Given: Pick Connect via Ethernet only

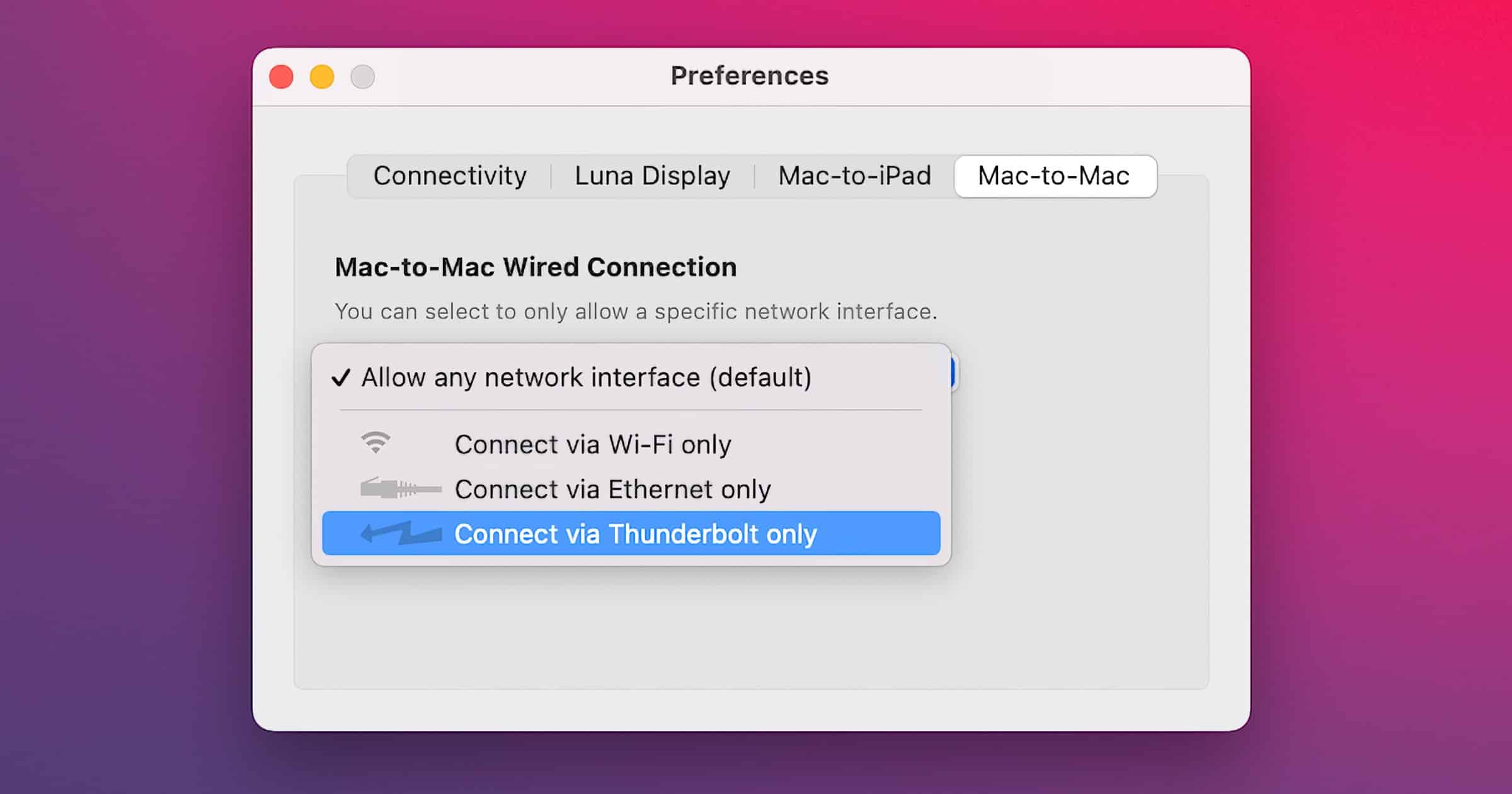Looking at the screenshot, I should [x=612, y=489].
